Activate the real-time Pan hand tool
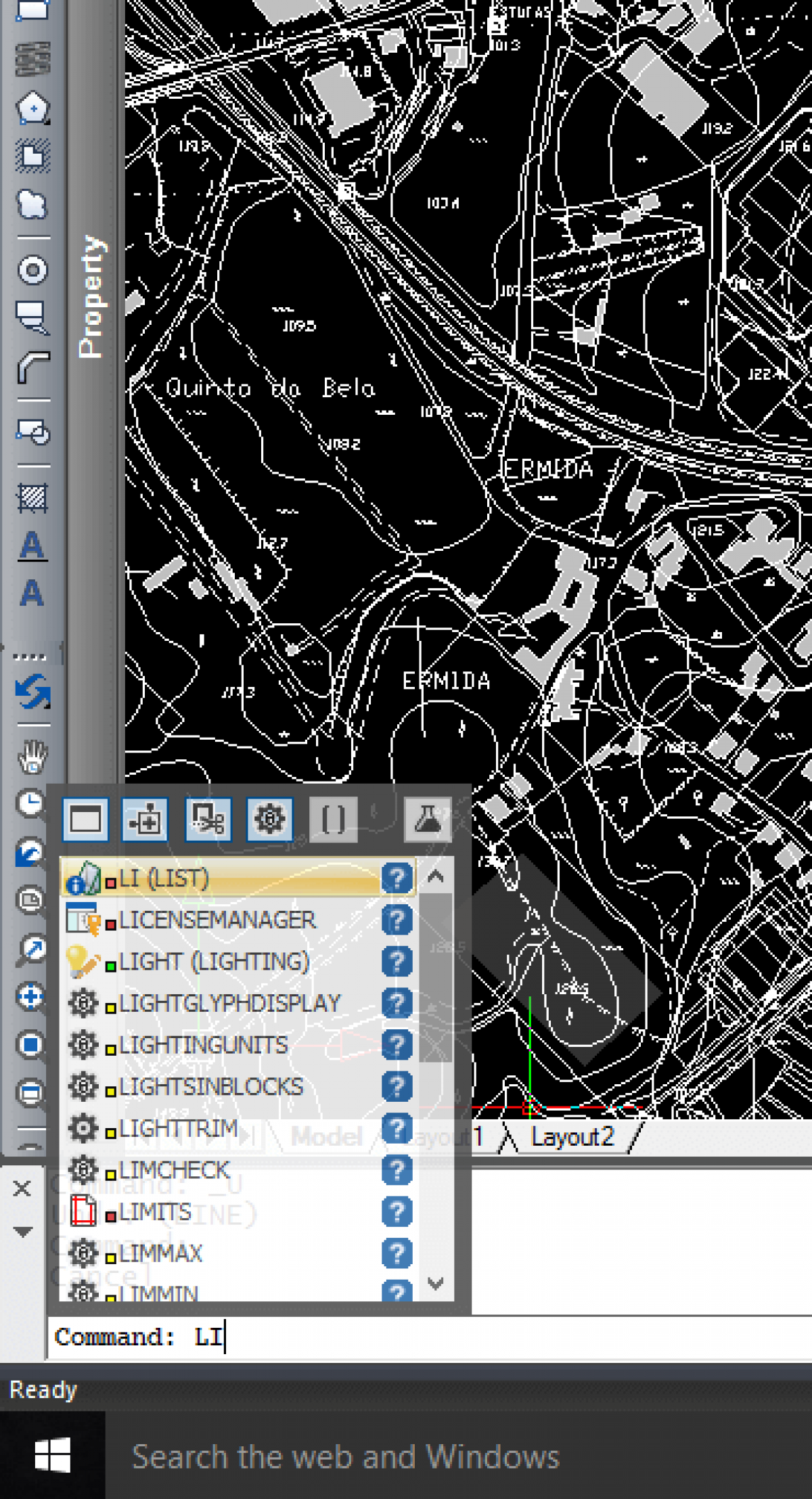The width and height of the screenshot is (812, 1499). [32, 755]
